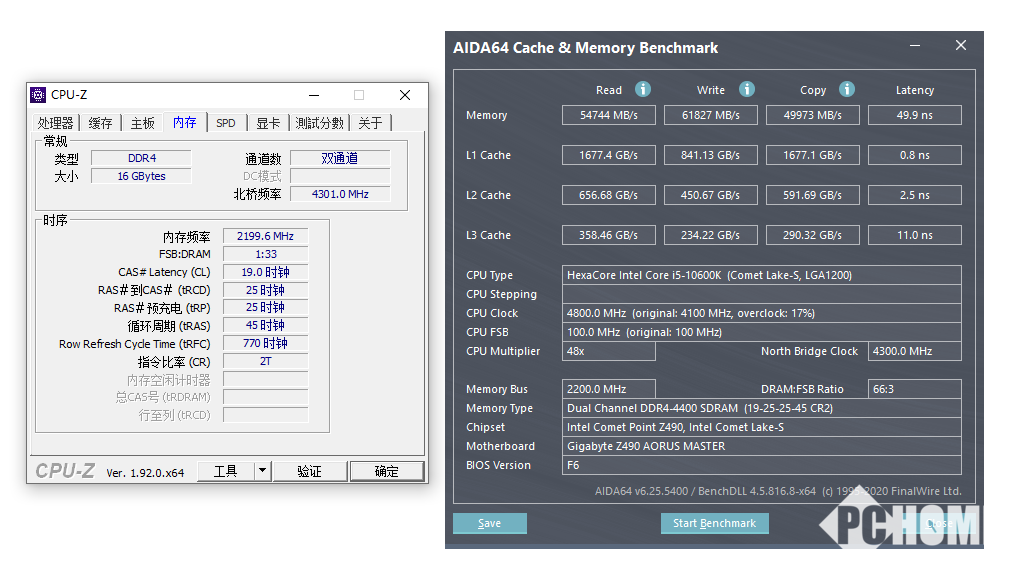Screen dimensions: 1017x583
Task: Open the 关于 tab
Action: click(x=371, y=123)
